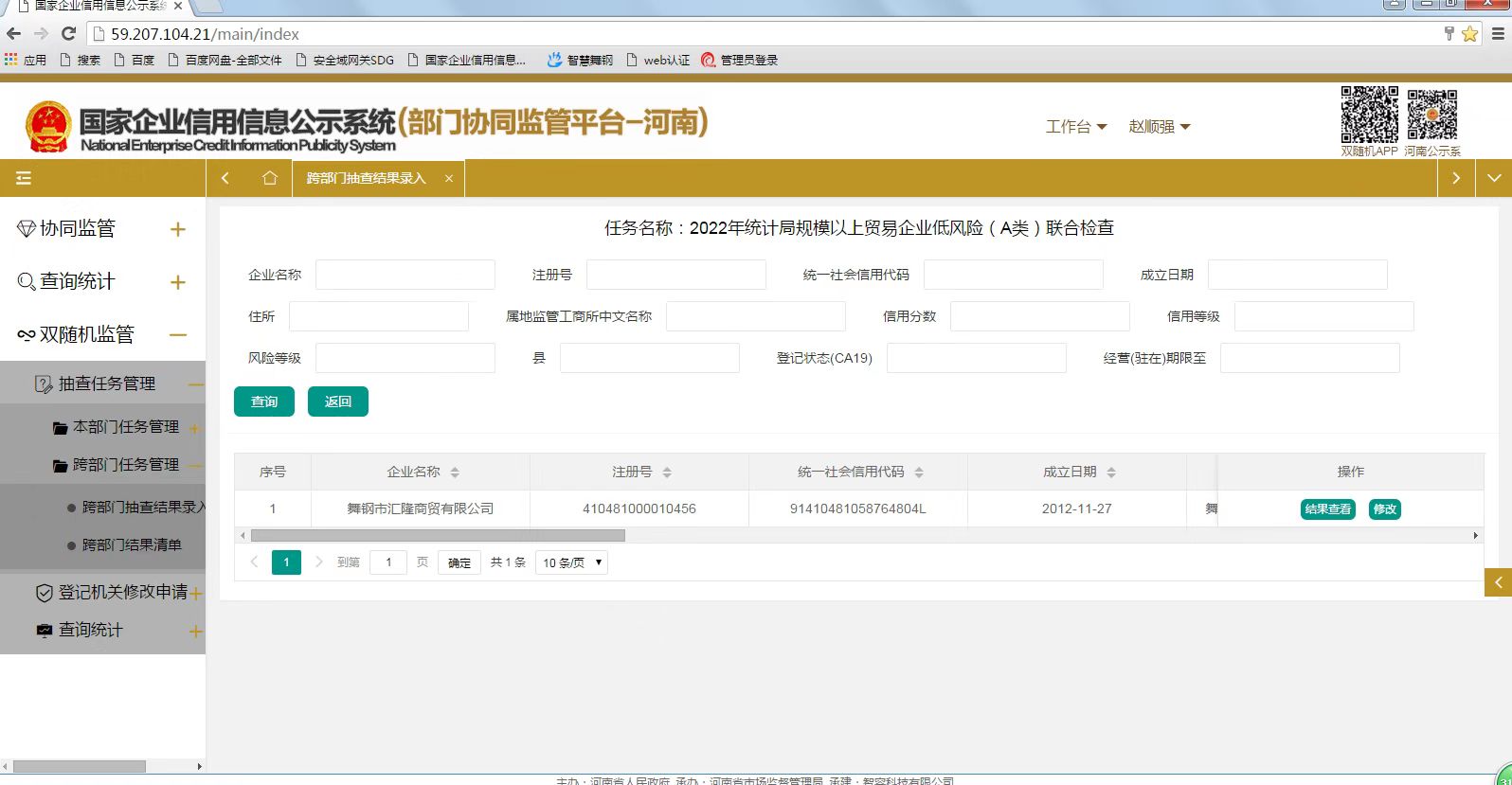Open the 双随机APP QR code
Viewport: 1512px width, 785px height.
coord(1369,115)
